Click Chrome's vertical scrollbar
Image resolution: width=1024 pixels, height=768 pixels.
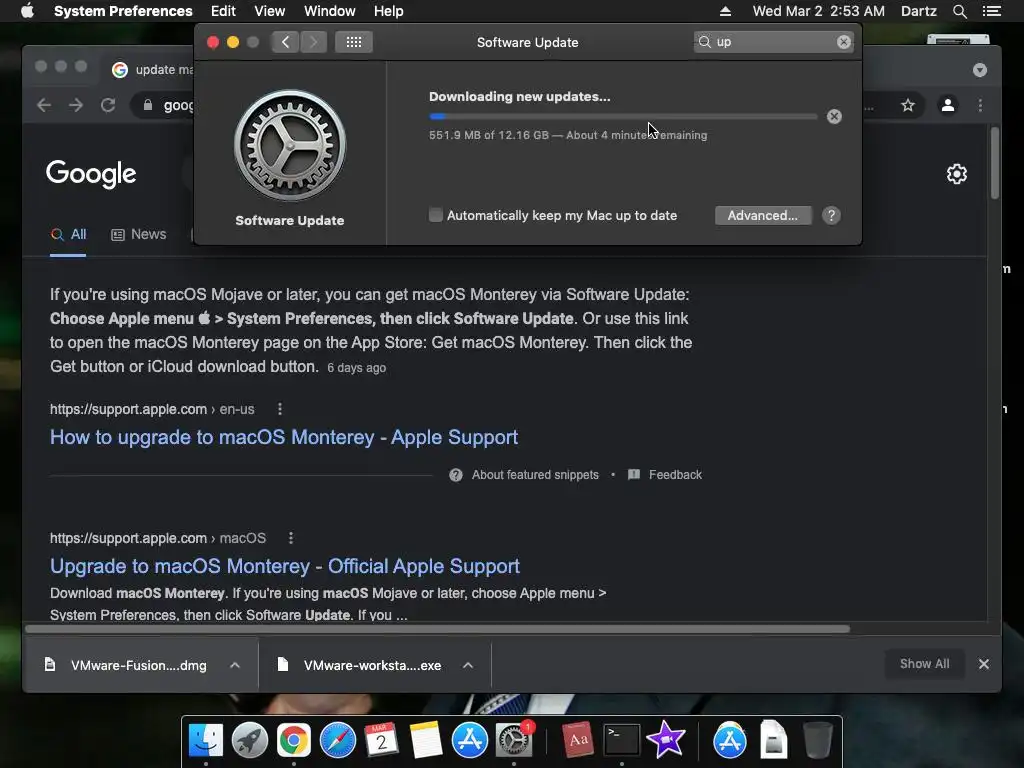click(x=995, y=163)
